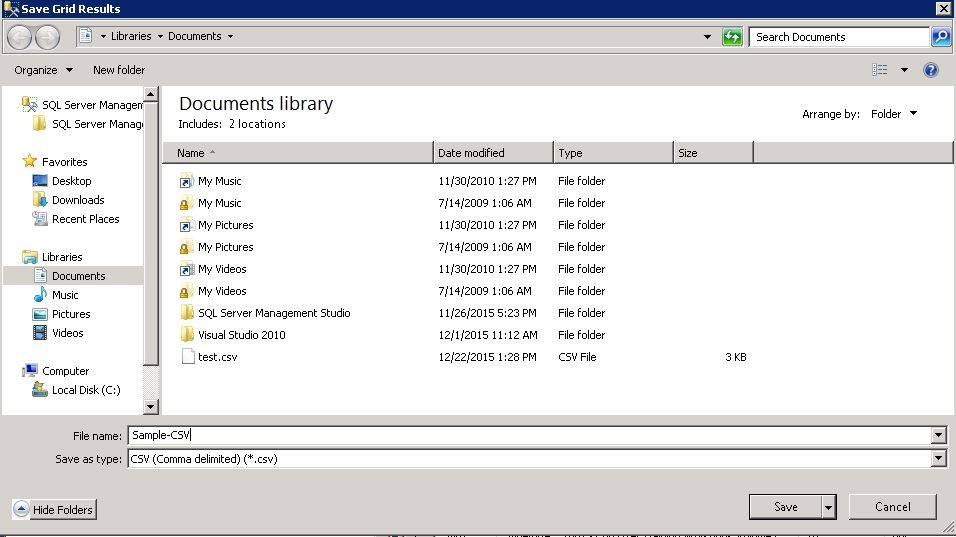Sort by the Date modified column header

(x=493, y=153)
